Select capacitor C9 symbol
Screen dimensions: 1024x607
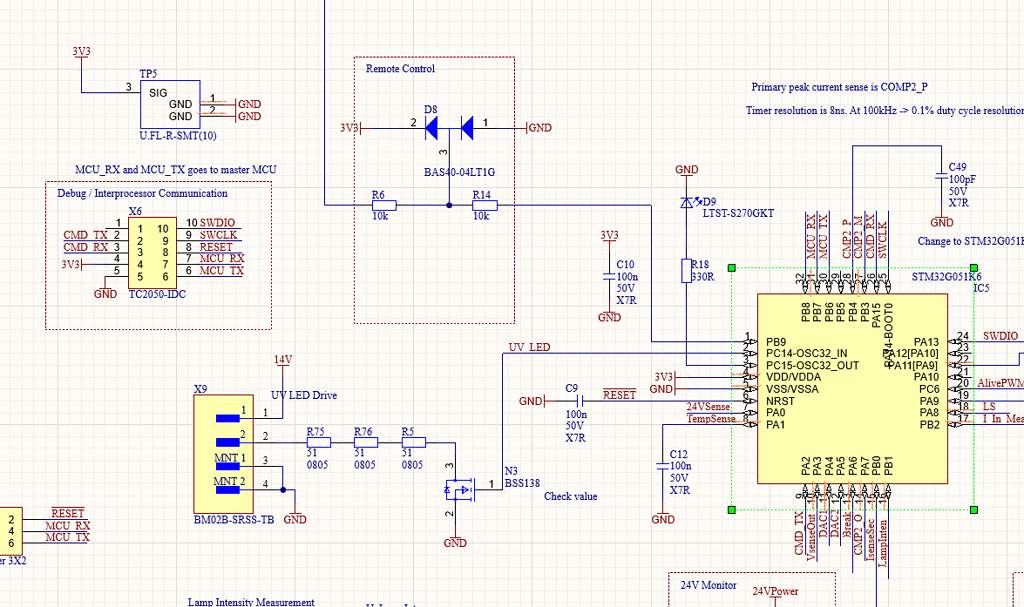(x=579, y=401)
